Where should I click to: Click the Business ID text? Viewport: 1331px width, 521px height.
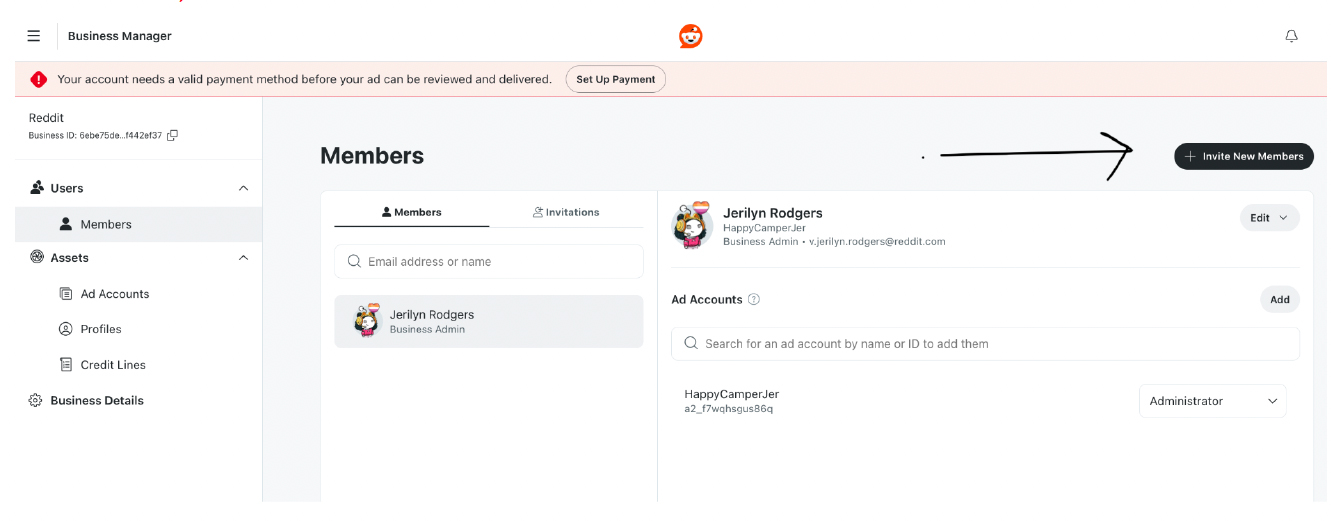95,135
